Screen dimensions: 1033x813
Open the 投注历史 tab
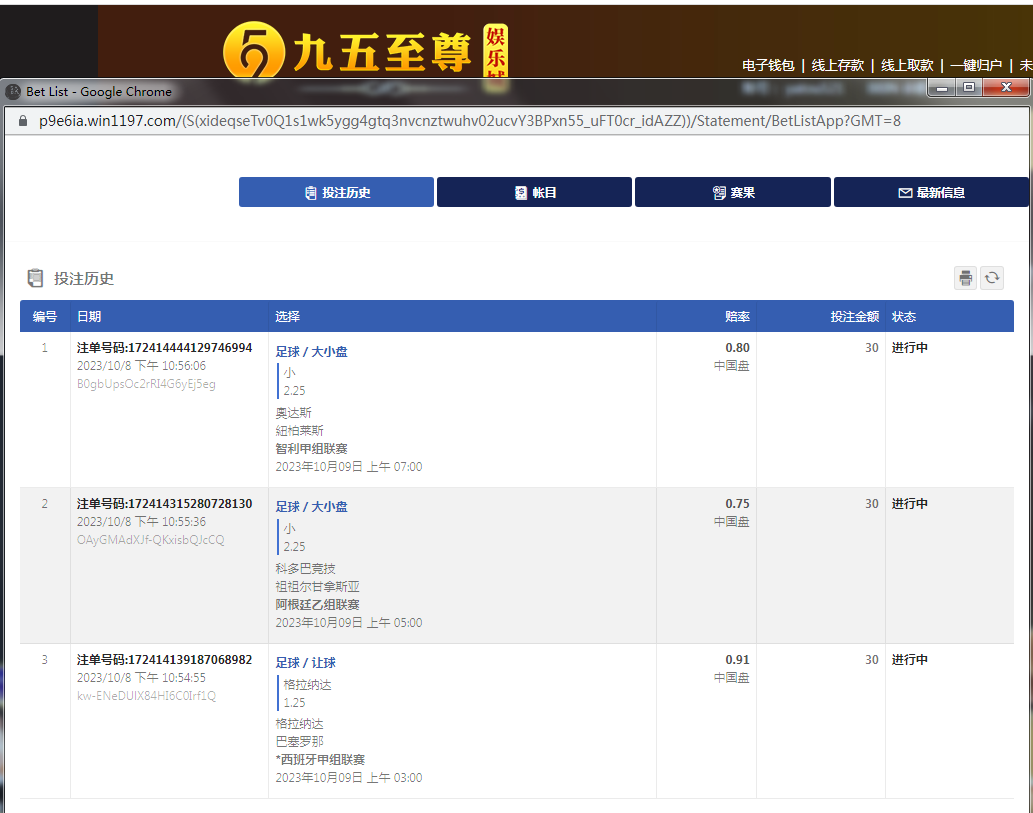pyautogui.click(x=336, y=192)
